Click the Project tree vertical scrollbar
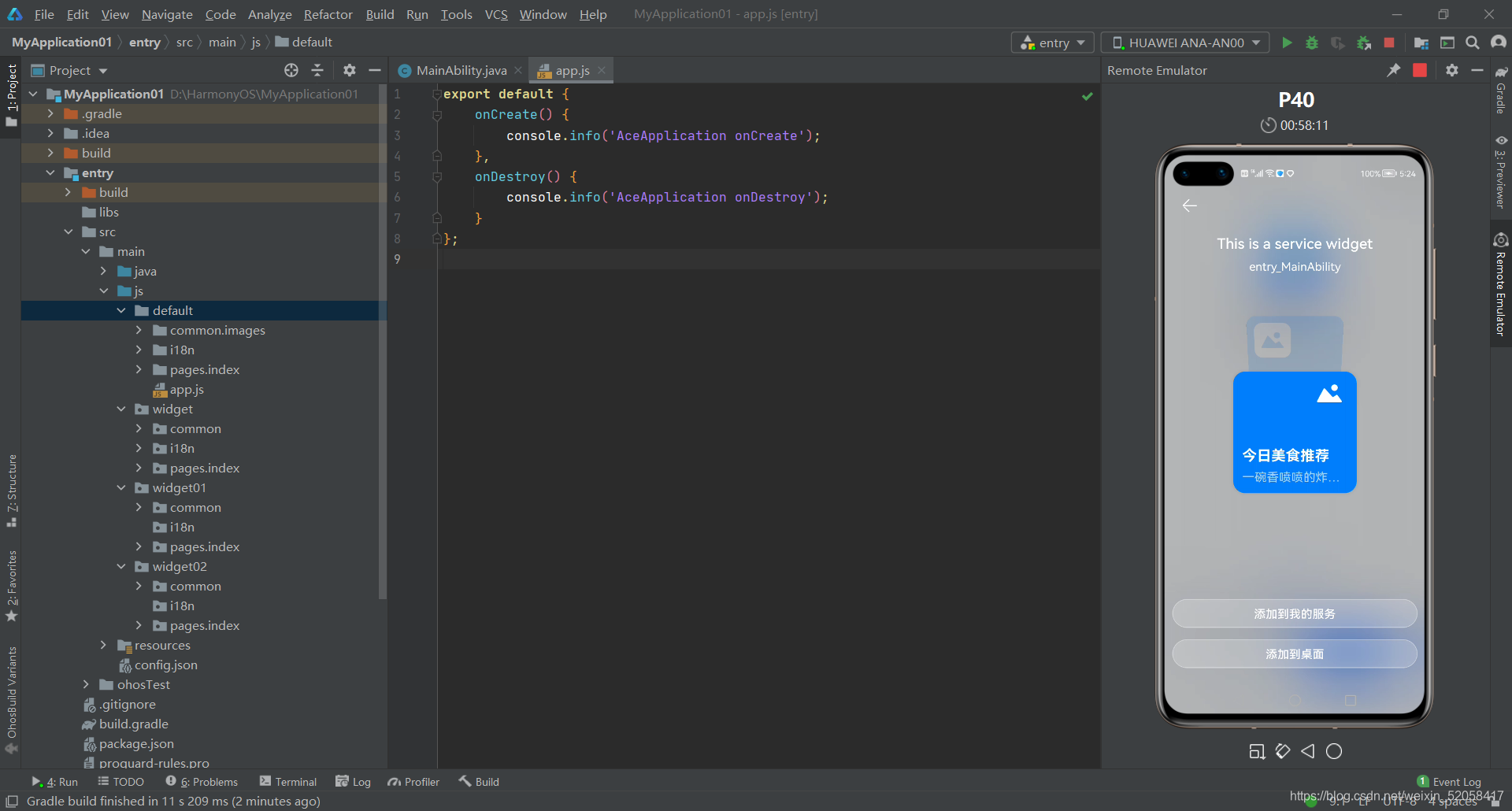 (x=383, y=343)
